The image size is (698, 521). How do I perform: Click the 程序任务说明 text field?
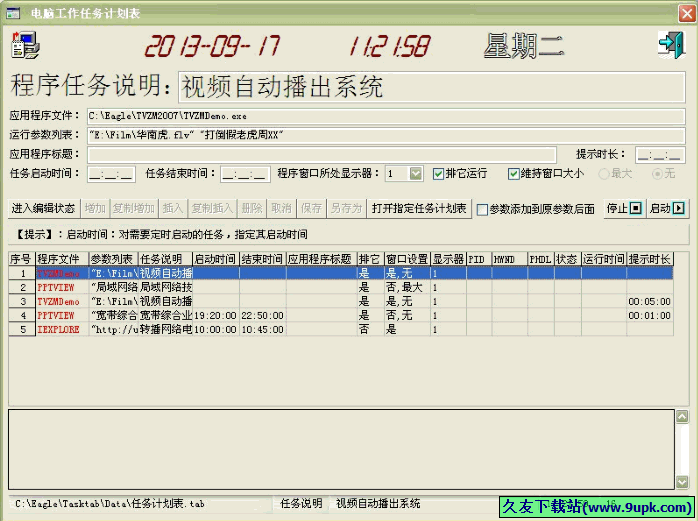pyautogui.click(x=431, y=86)
